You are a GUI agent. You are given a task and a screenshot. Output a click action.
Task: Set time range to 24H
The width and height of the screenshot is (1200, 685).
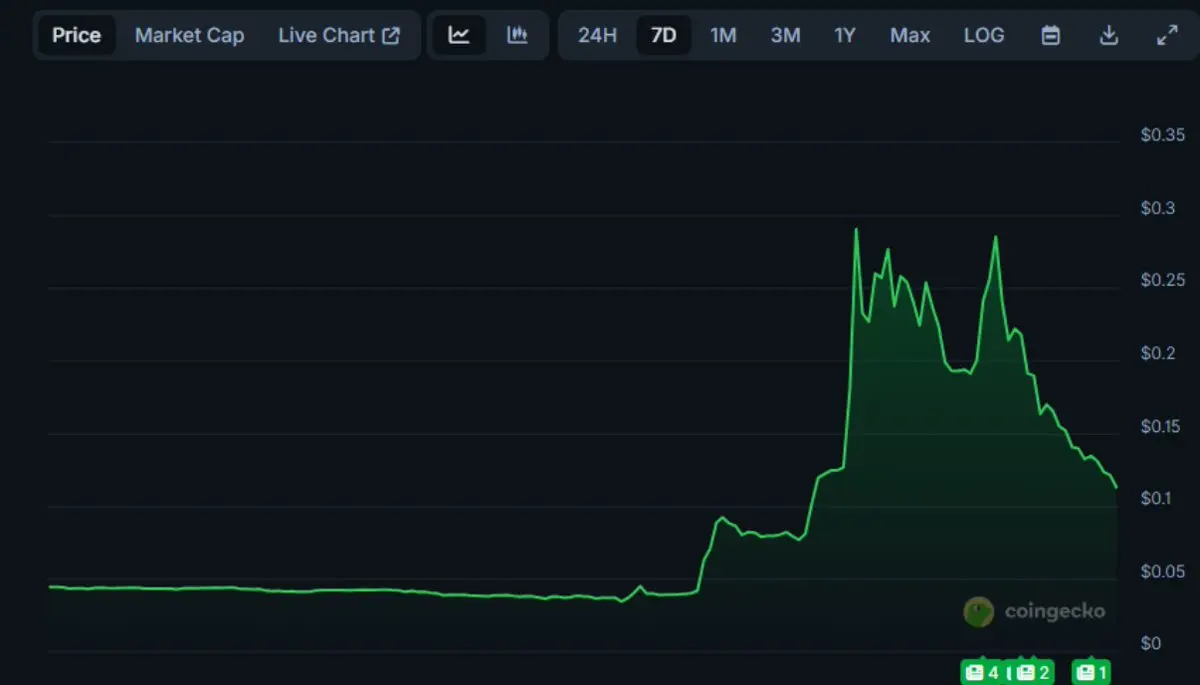coord(597,35)
